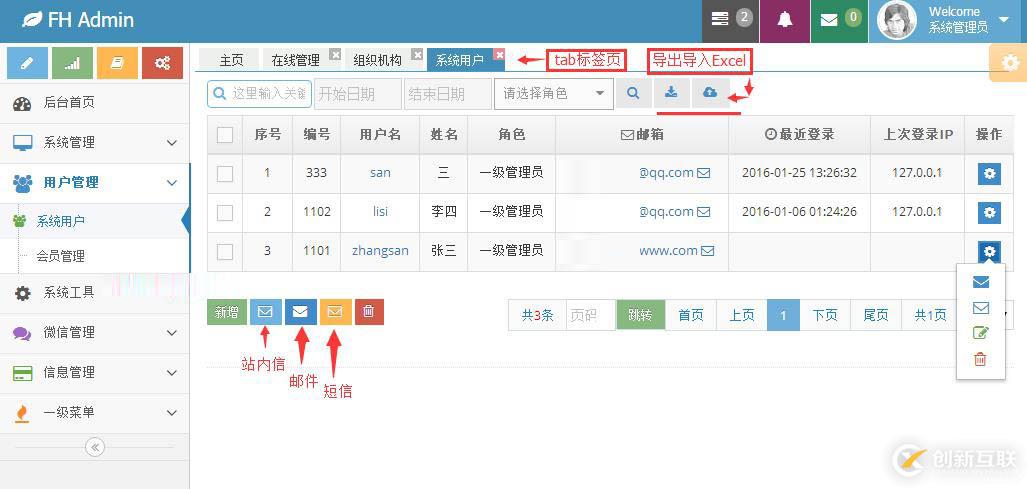The height and width of the screenshot is (489, 1027).
Task: Close the 在线管理 tab
Action: click(x=335, y=55)
